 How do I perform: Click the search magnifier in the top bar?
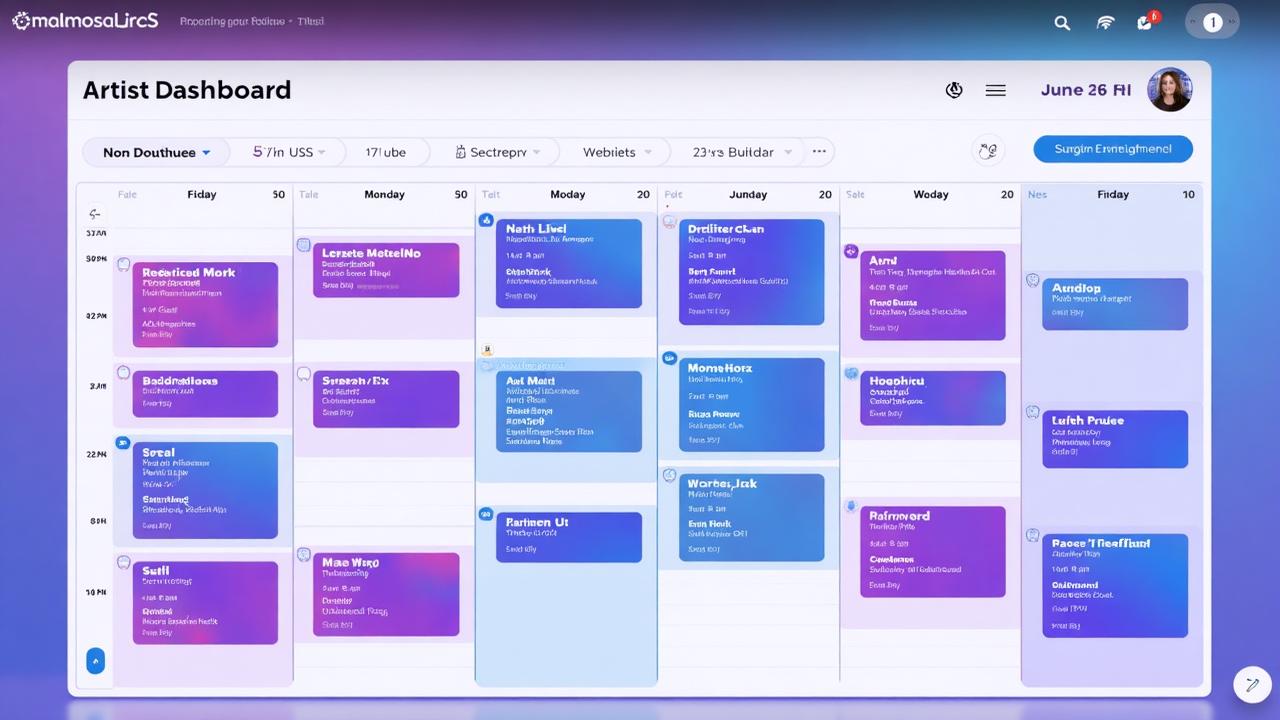pos(1062,23)
